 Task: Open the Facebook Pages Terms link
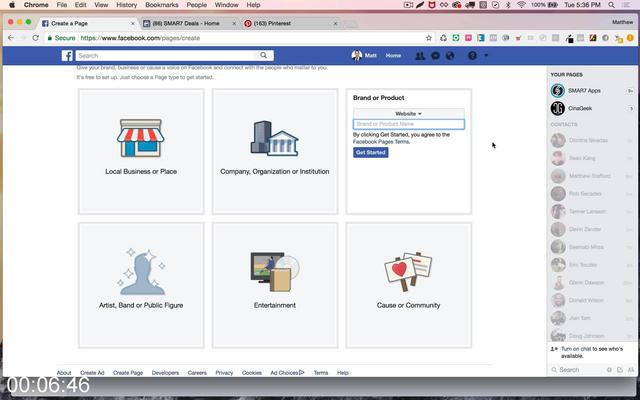click(x=381, y=142)
